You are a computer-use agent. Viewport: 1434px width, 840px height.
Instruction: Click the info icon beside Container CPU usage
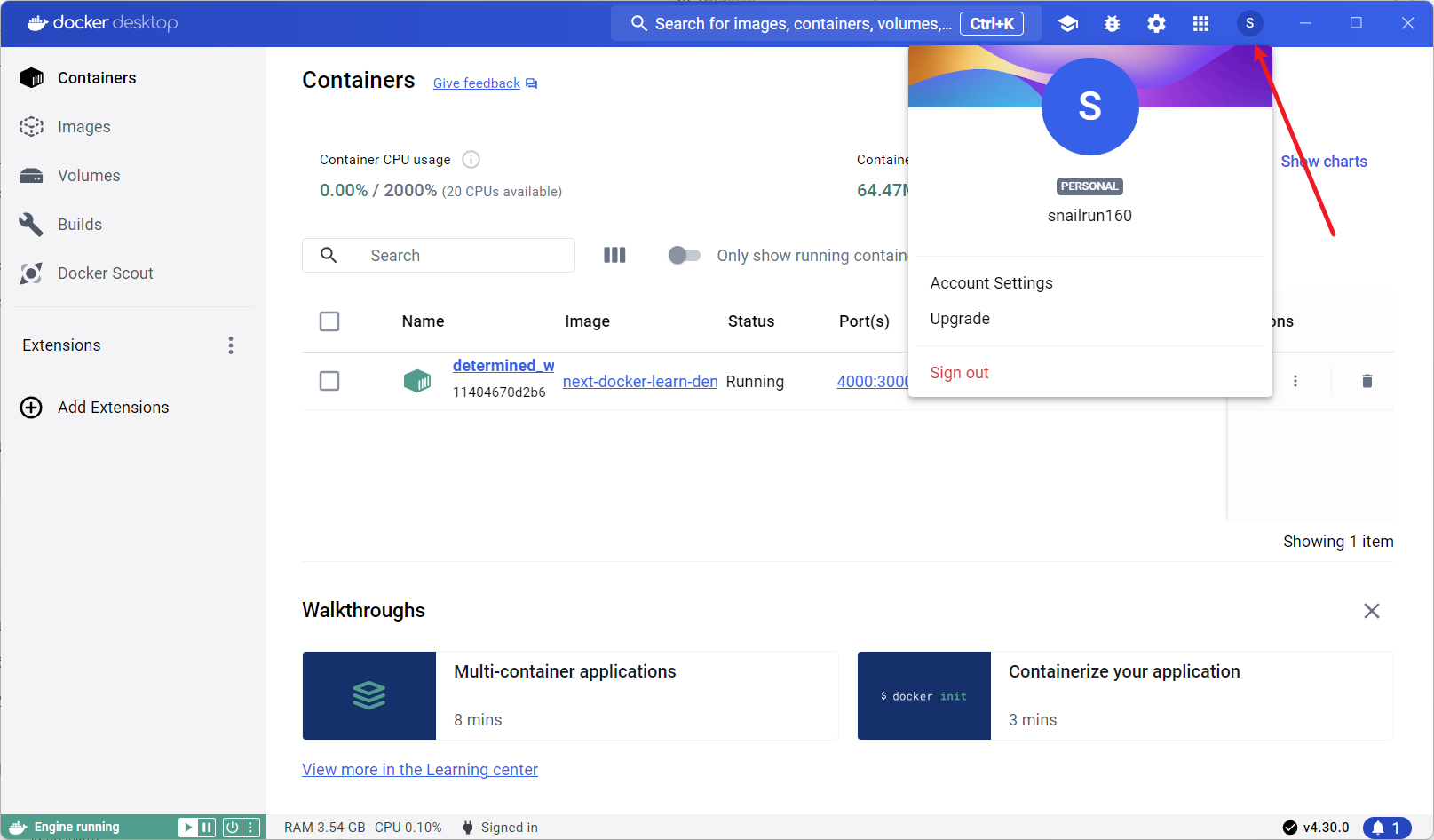coord(471,160)
